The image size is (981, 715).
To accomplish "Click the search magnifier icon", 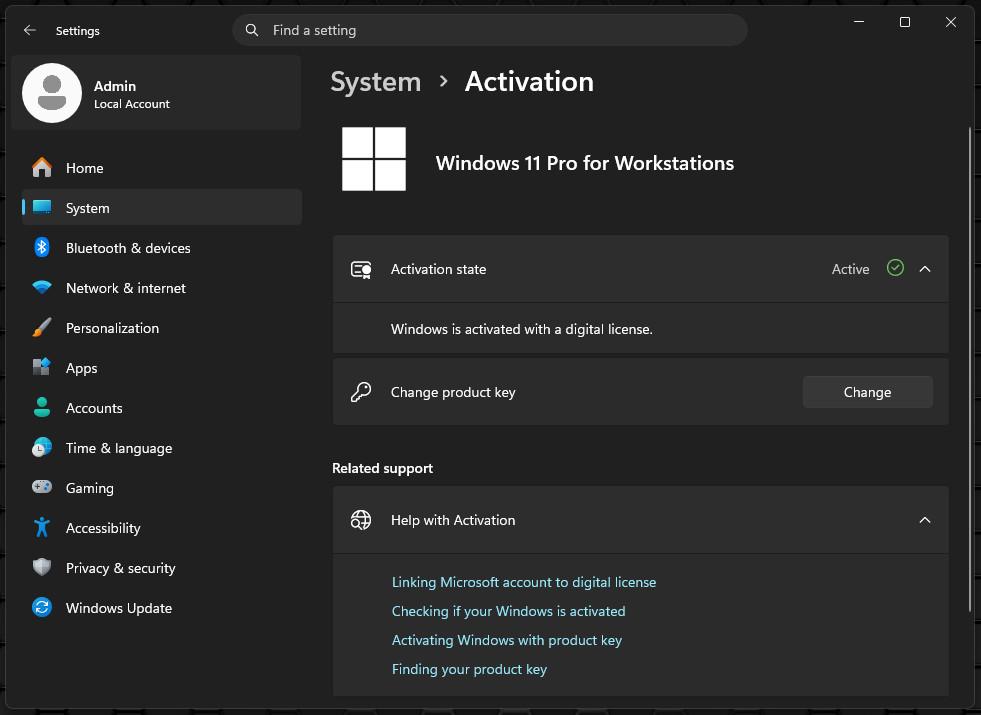I will click(x=252, y=30).
